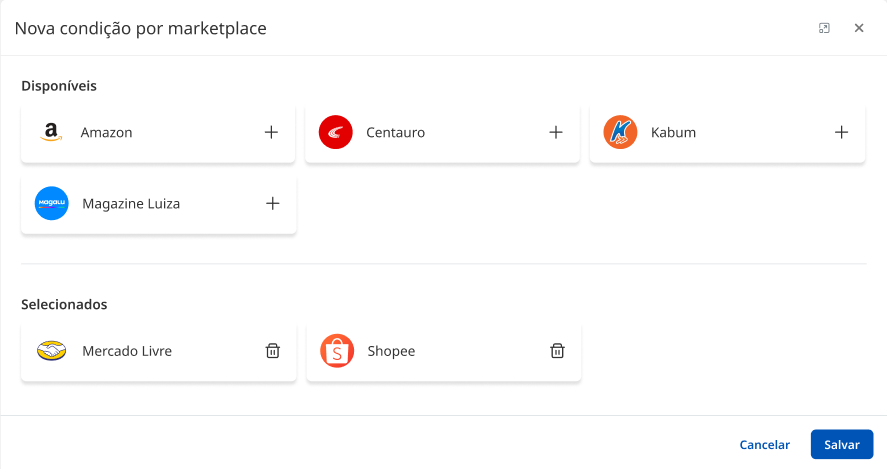Select the Amazon card label
Viewport: 887px width, 469px height.
click(106, 132)
